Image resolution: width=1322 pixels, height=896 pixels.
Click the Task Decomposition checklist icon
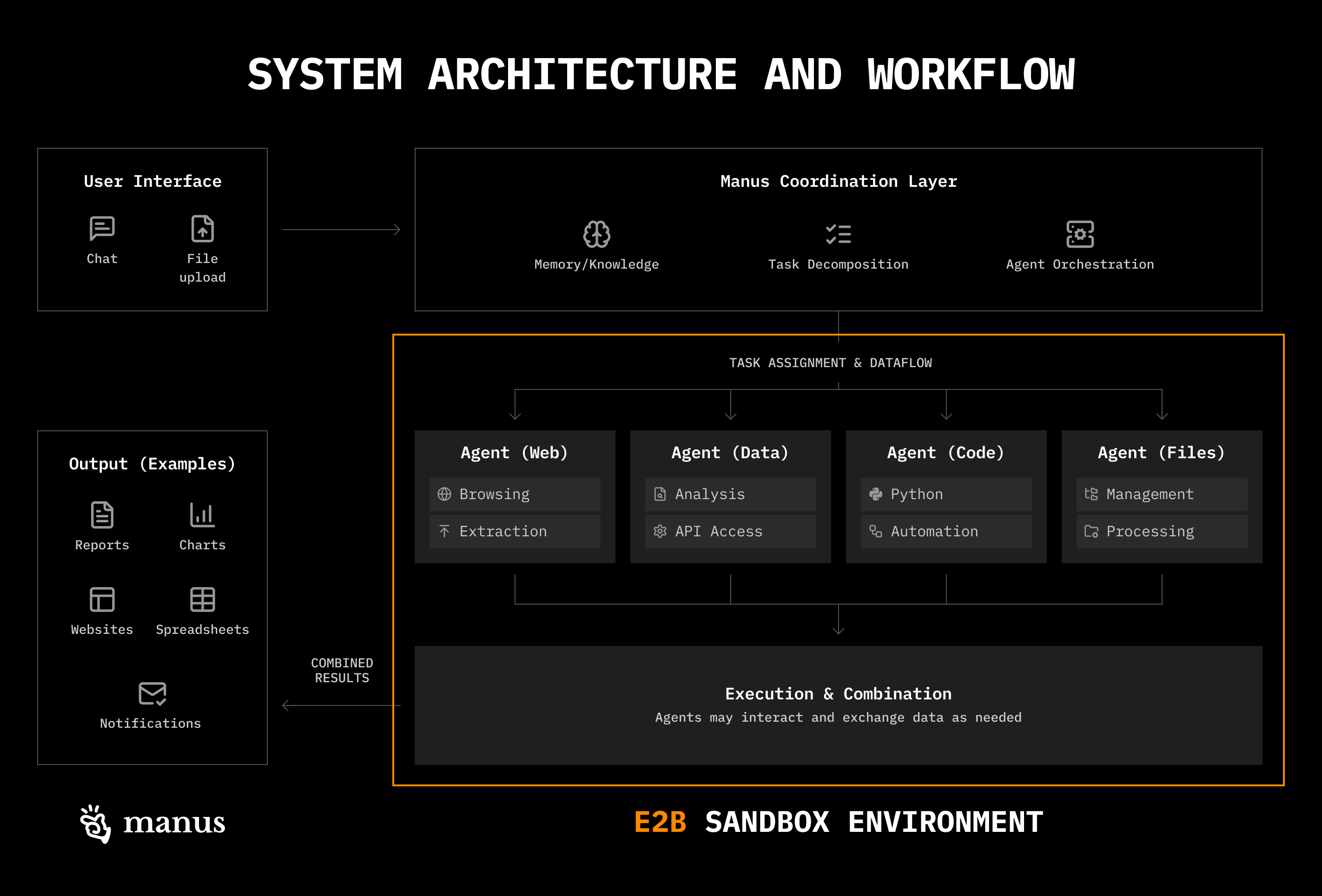[838, 234]
